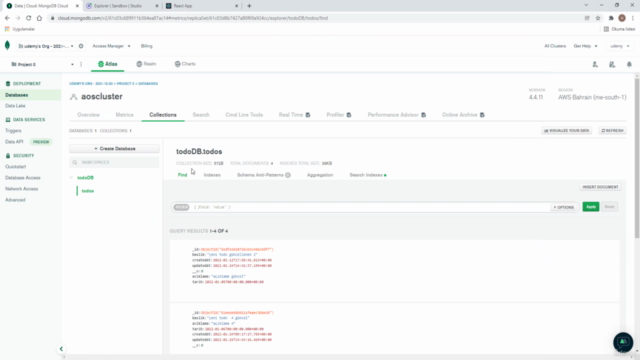This screenshot has height=360, width=640.
Task: Switch to Charts tab
Action: (x=185, y=64)
